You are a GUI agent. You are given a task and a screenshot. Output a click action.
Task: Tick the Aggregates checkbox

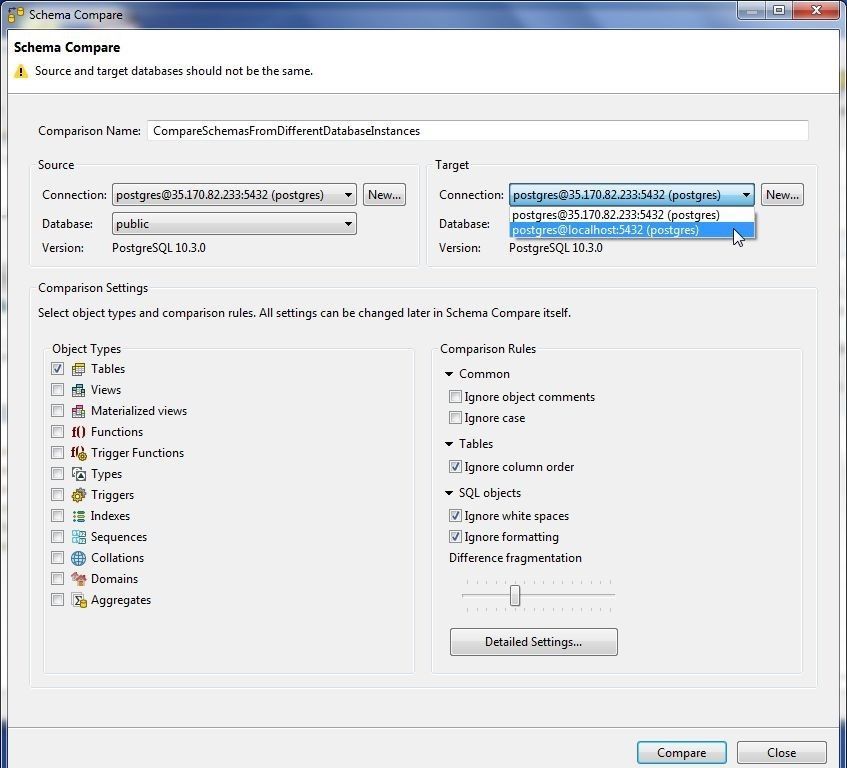tap(57, 600)
